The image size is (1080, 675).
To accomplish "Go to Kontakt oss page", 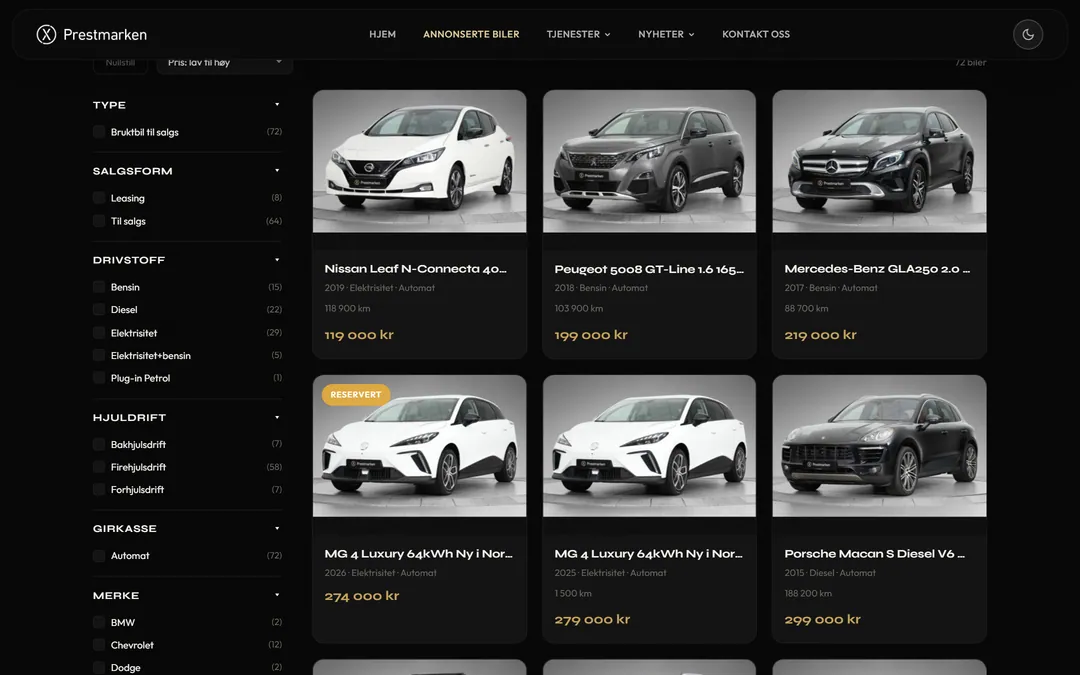I will 756,34.
